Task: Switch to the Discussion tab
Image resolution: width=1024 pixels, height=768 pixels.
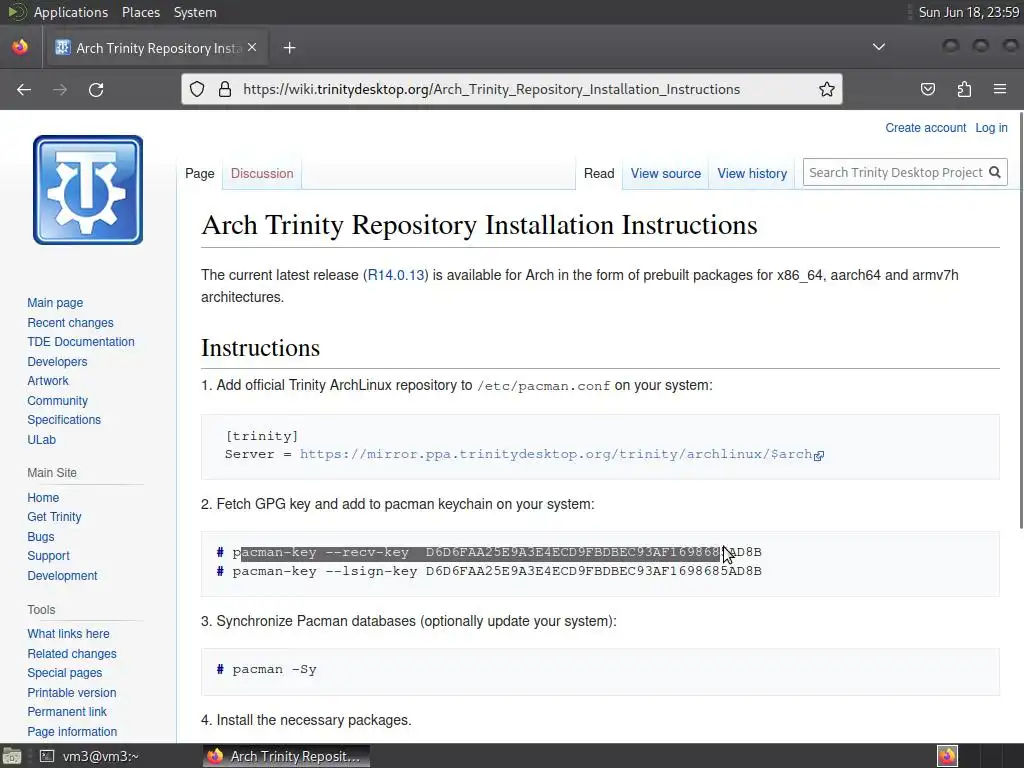Action: [262, 174]
